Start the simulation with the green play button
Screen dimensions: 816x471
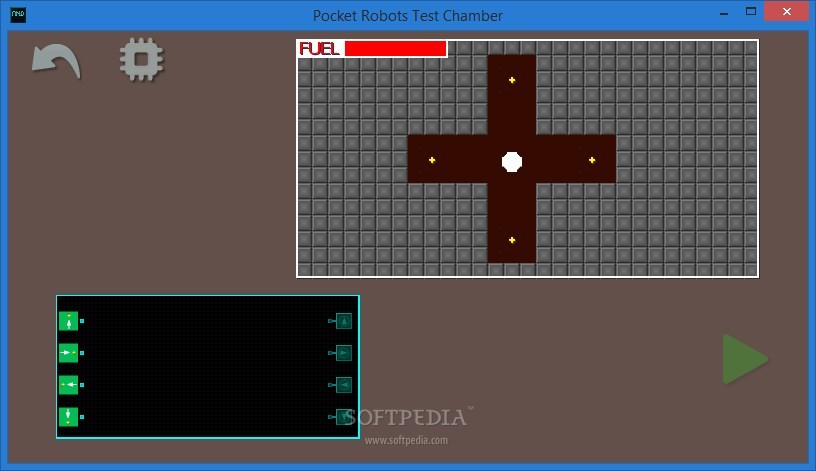(745, 359)
